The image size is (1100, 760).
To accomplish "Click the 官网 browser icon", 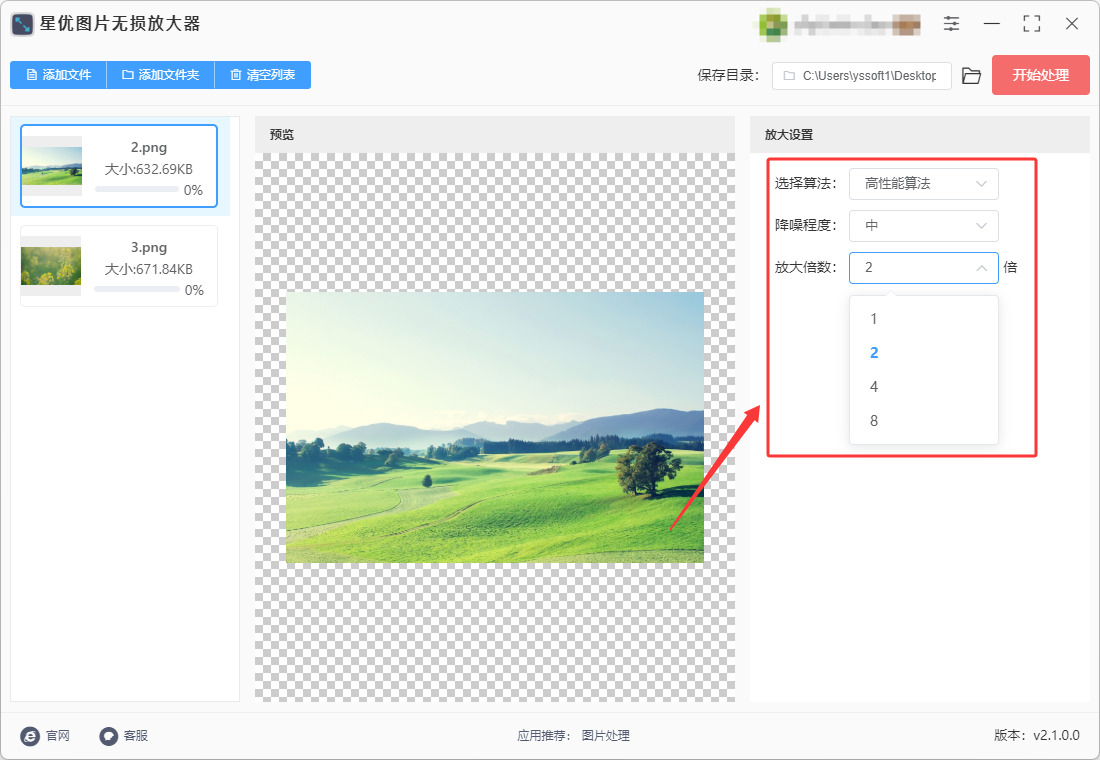I will 30,735.
